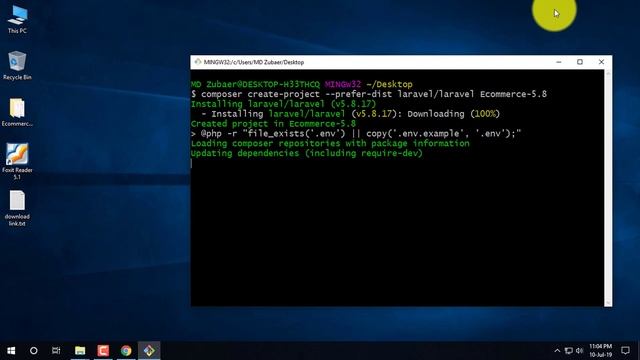Open the Action Center notifications icon
This screenshot has width=640, height=360.
pyautogui.click(x=625, y=351)
